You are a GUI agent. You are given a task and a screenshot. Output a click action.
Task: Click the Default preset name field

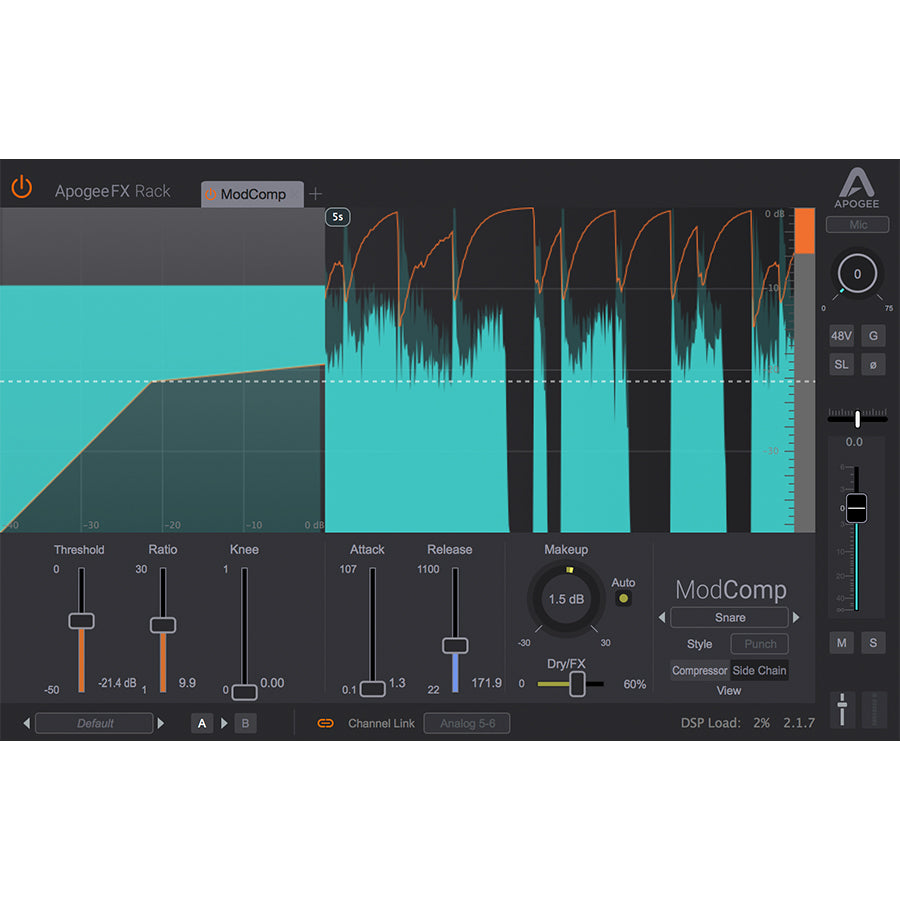pyautogui.click(x=95, y=723)
